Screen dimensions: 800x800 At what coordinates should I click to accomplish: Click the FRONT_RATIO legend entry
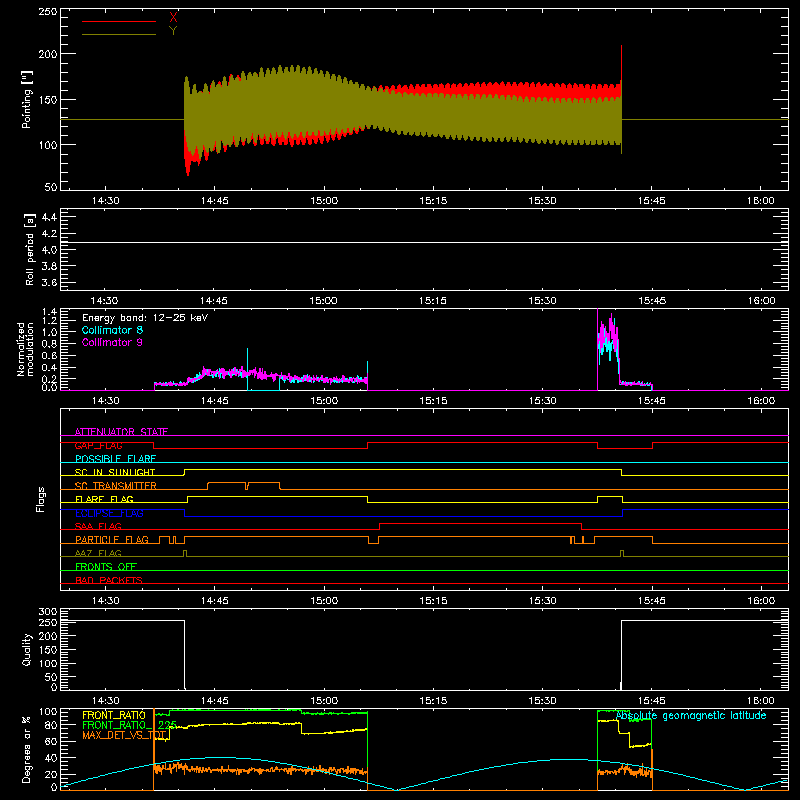coord(114,715)
